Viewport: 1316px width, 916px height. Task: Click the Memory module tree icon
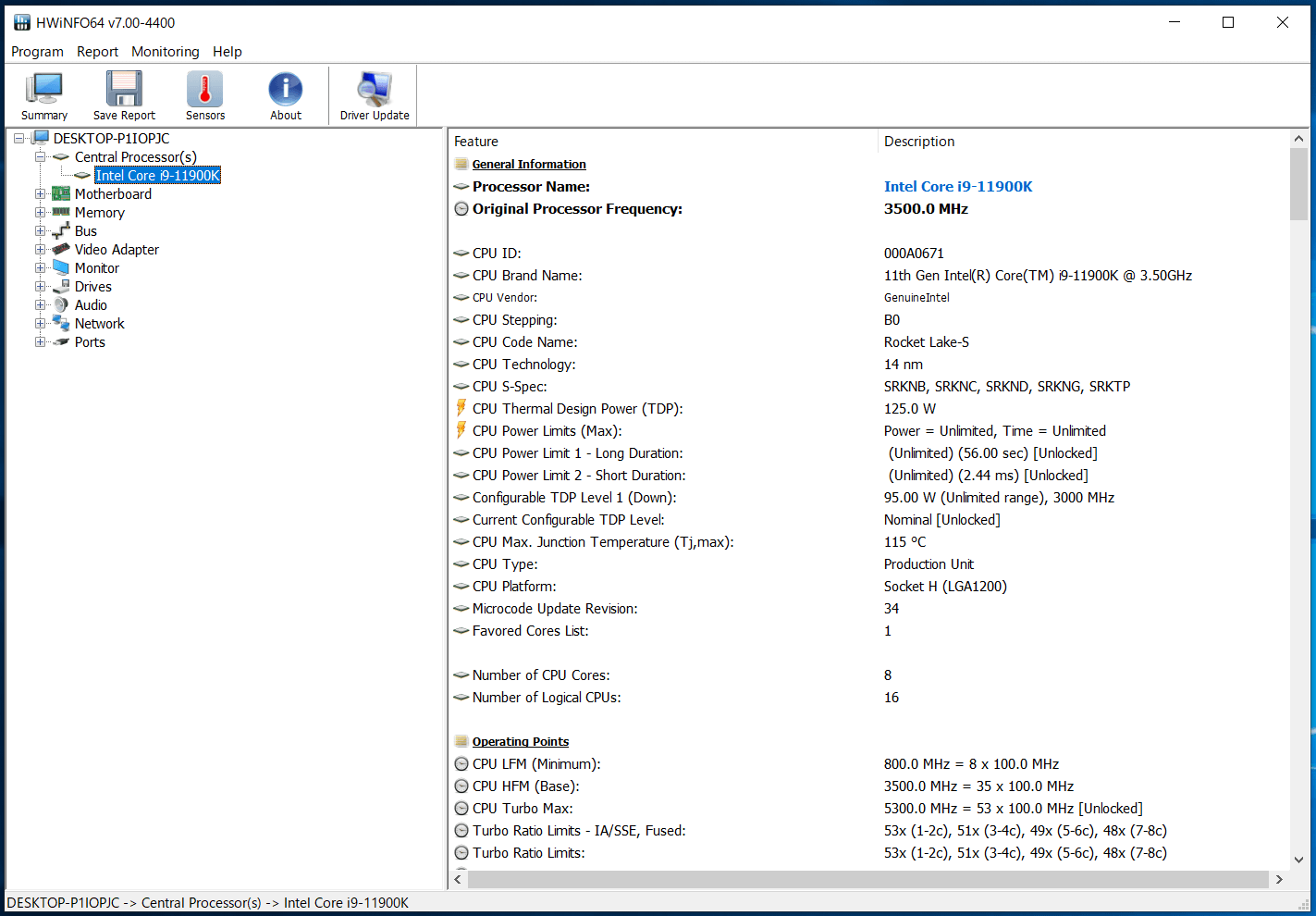pyautogui.click(x=61, y=212)
